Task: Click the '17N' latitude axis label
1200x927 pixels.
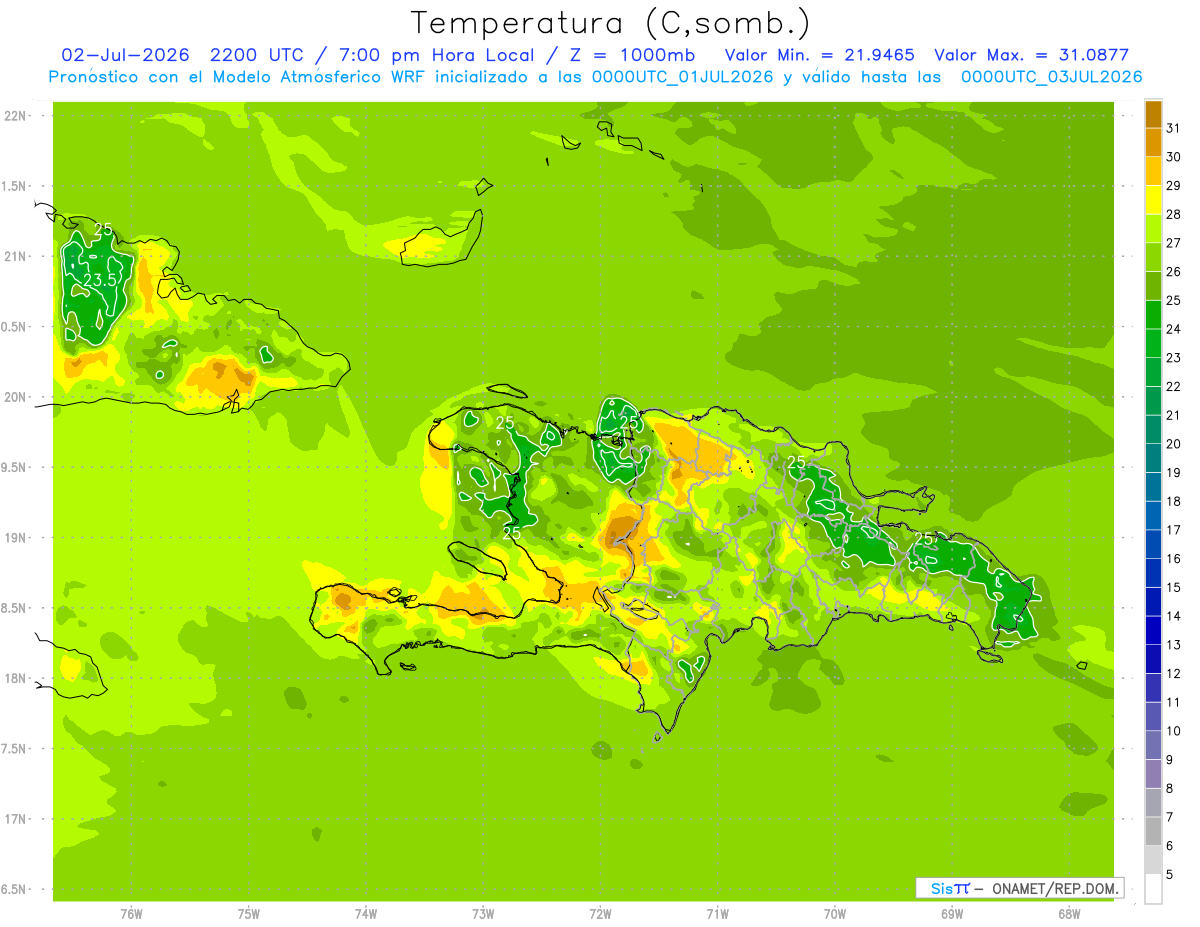Action: (x=14, y=819)
